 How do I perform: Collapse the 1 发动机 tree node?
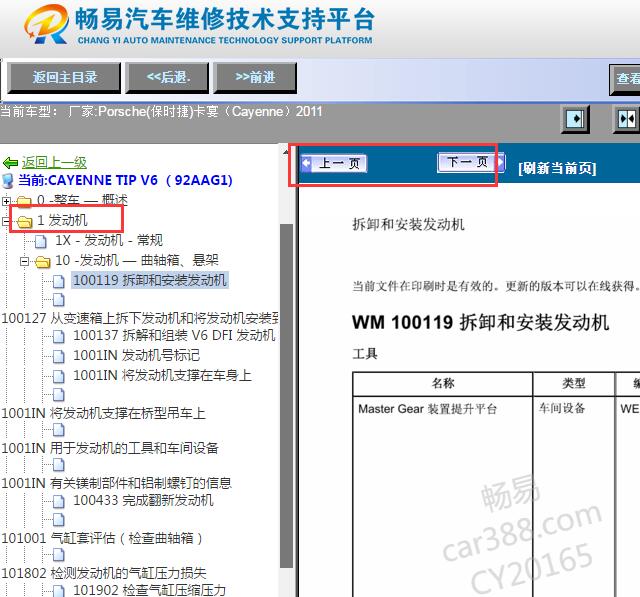coord(6,221)
